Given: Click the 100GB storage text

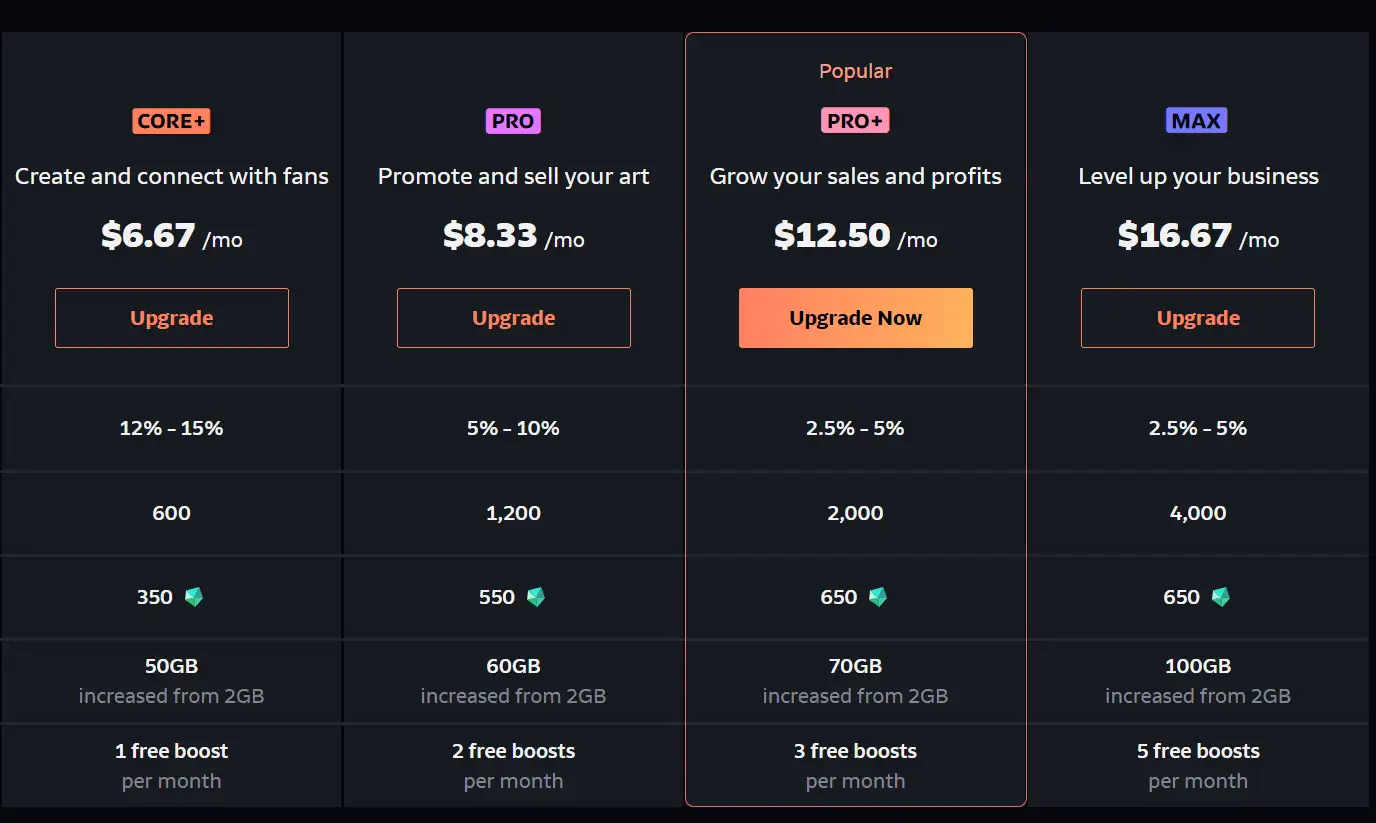Looking at the screenshot, I should pyautogui.click(x=1197, y=666).
